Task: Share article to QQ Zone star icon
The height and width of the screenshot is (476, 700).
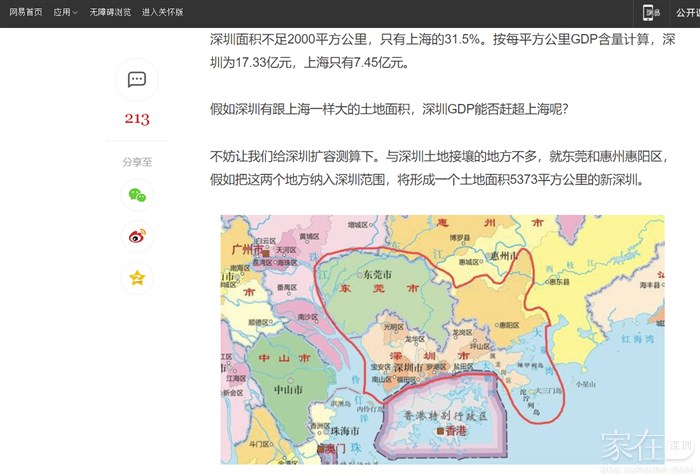Action: 137,278
